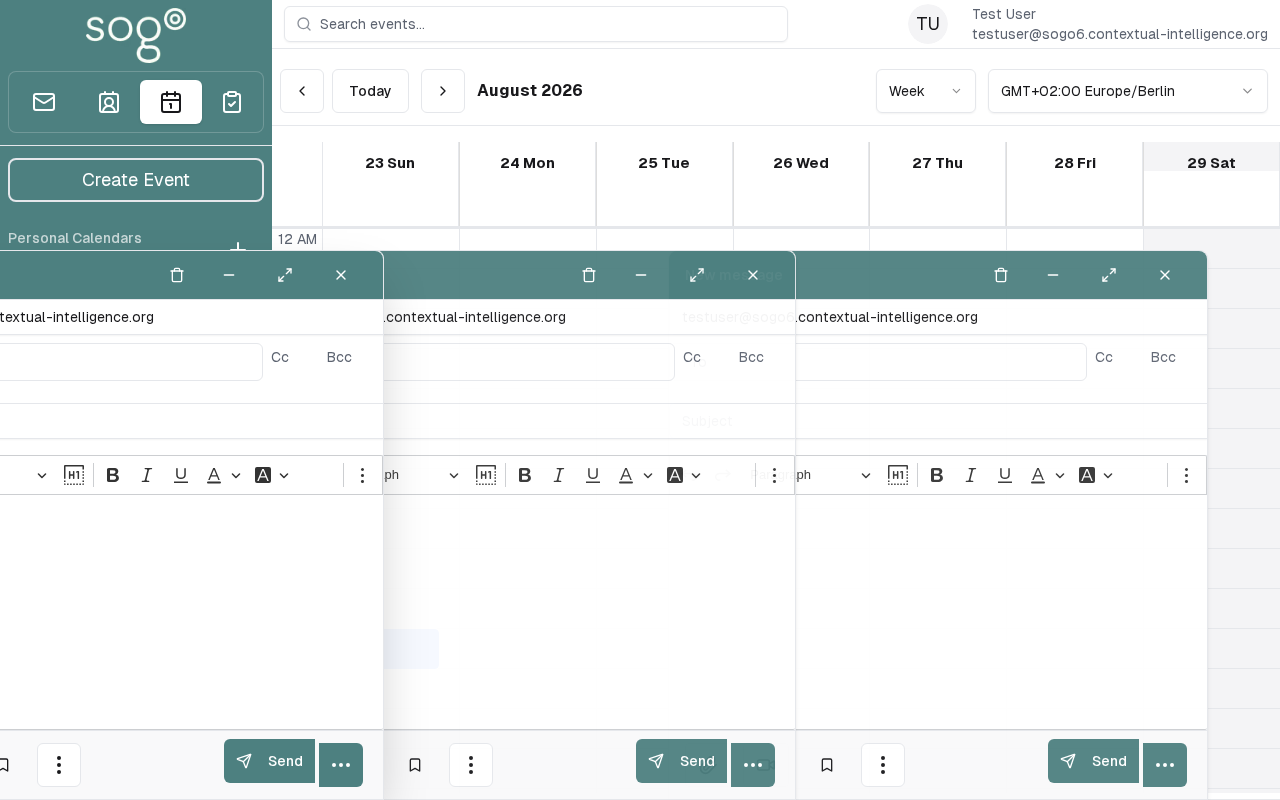1280x800 pixels.
Task: Click H1 heading icon in left compose window
Action: point(74,475)
